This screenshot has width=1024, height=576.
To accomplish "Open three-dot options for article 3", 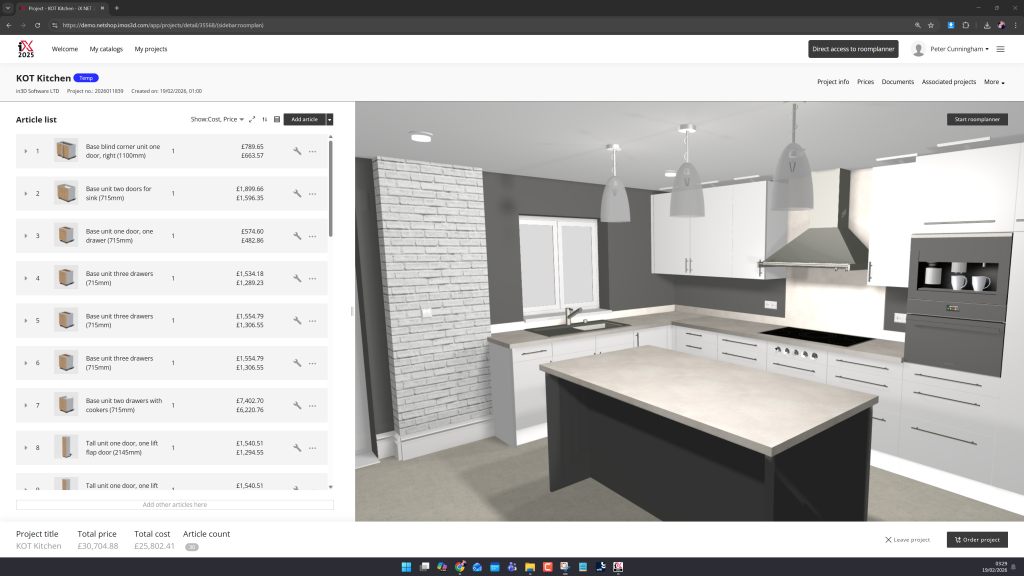I will [312, 236].
